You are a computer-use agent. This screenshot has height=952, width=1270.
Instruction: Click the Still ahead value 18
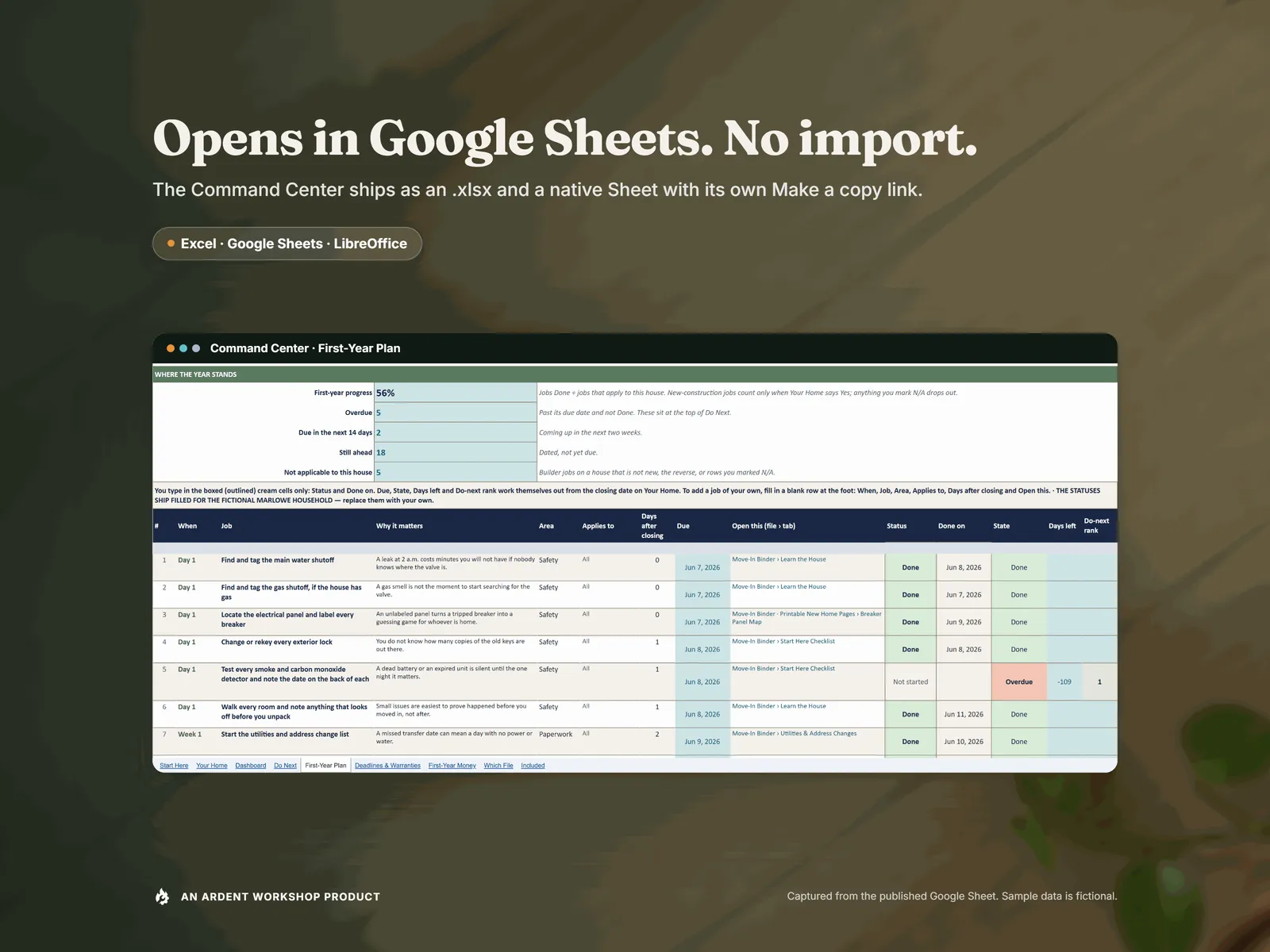pyautogui.click(x=456, y=452)
